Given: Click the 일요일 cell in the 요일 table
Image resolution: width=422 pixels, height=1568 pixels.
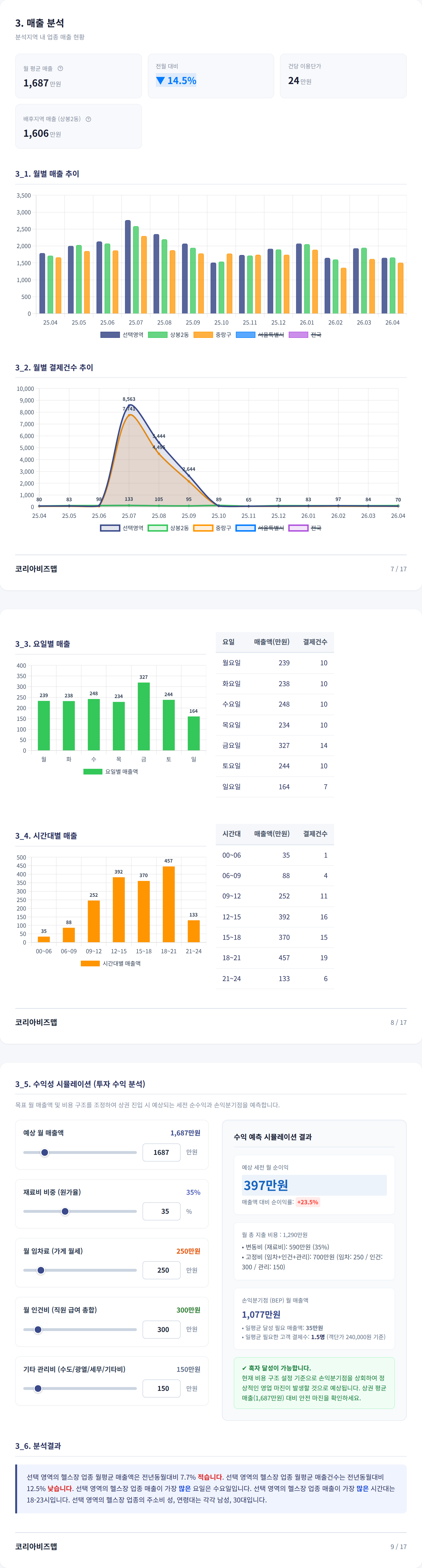Looking at the screenshot, I should coord(231,787).
